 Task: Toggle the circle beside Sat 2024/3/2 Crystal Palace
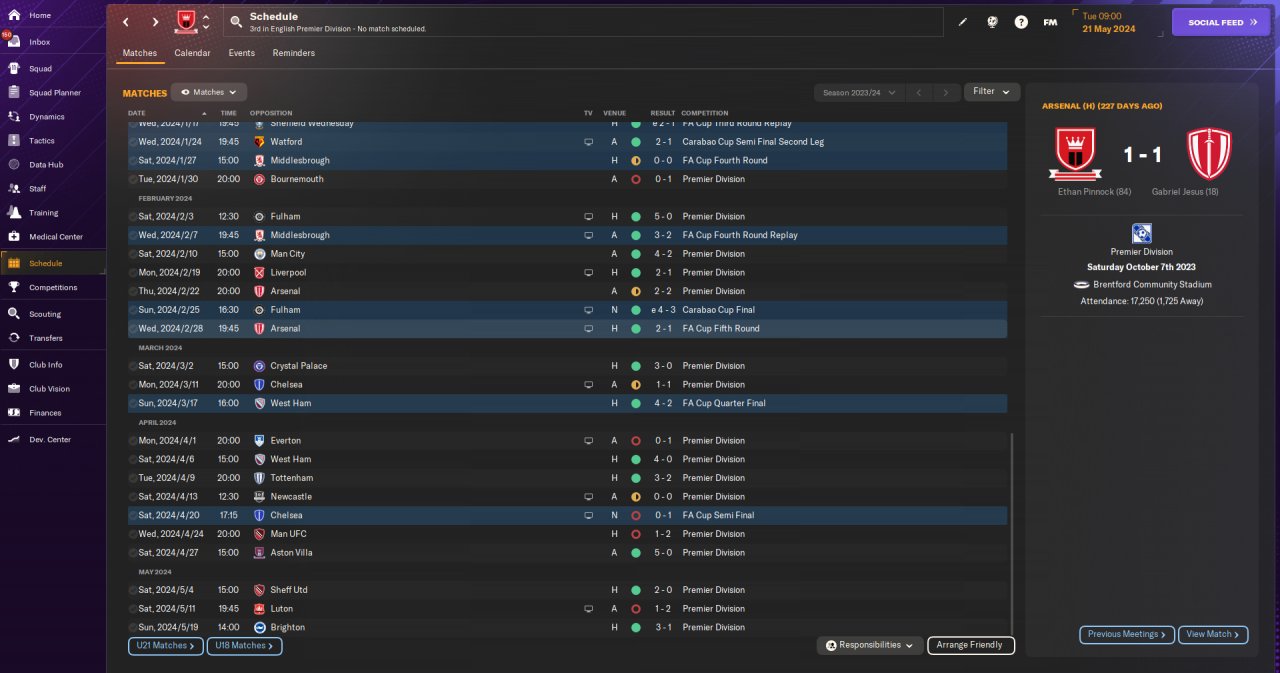133,366
